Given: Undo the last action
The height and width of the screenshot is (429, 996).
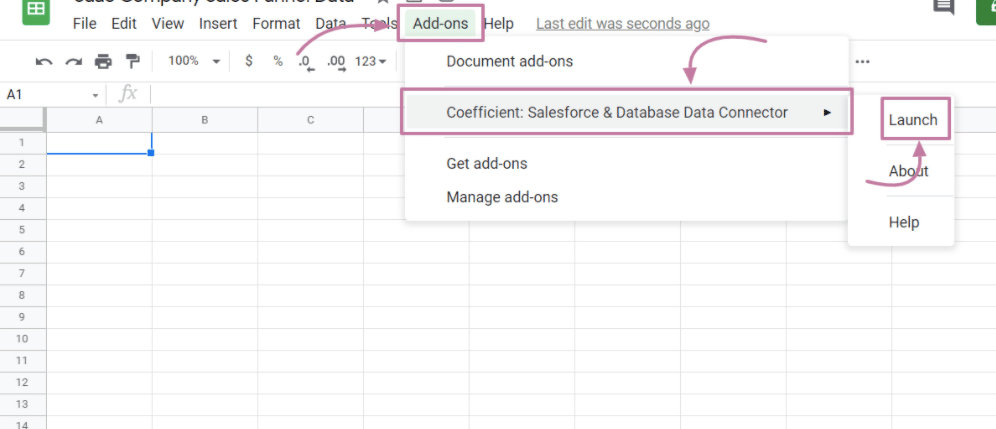Looking at the screenshot, I should 44,62.
